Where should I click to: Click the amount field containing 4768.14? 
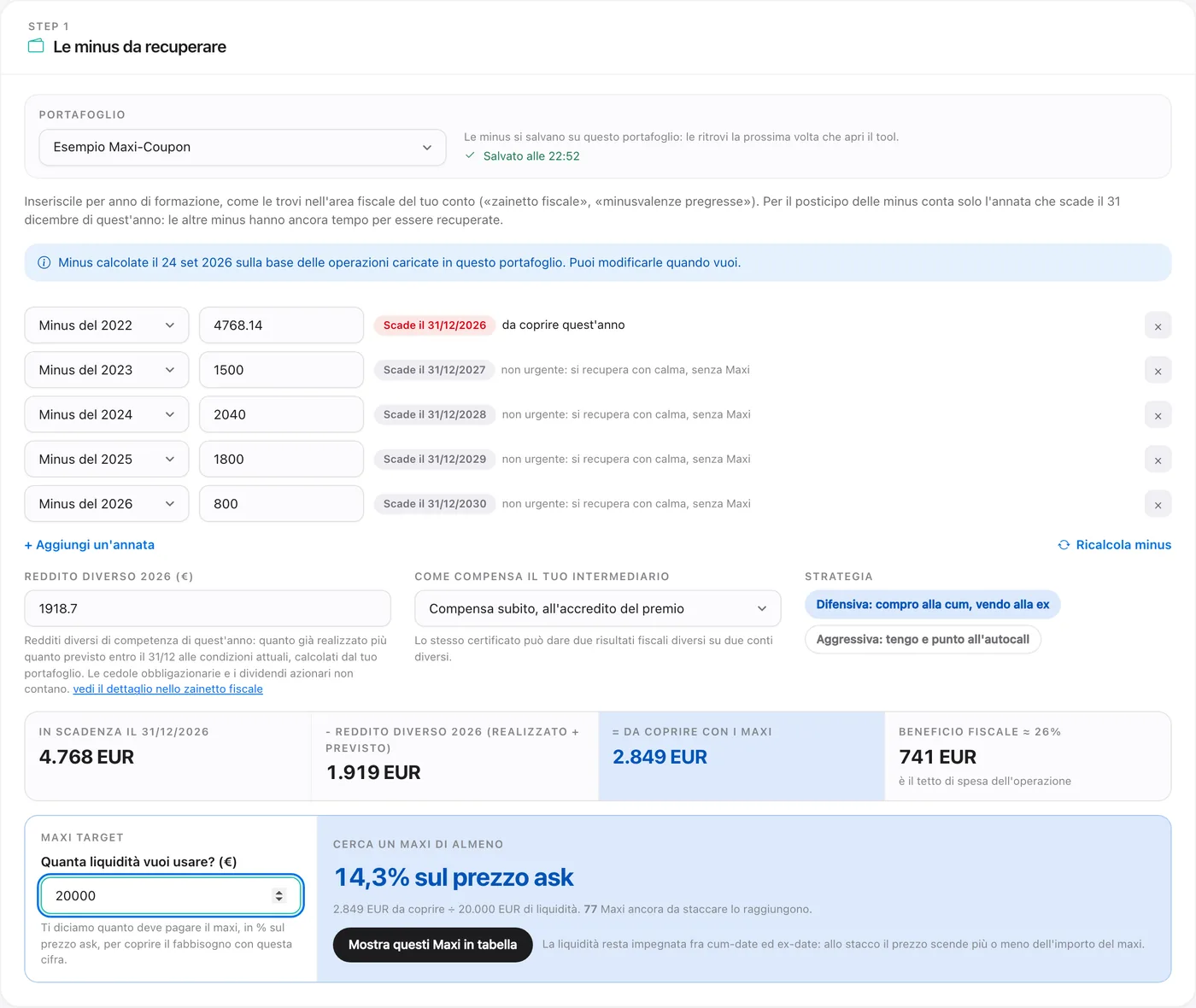[x=282, y=325]
